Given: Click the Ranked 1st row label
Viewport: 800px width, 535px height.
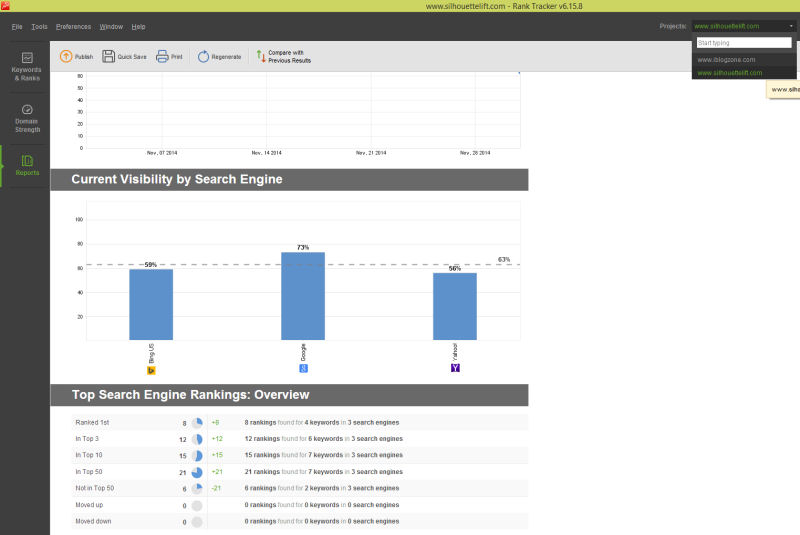Looking at the screenshot, I should click(92, 423).
